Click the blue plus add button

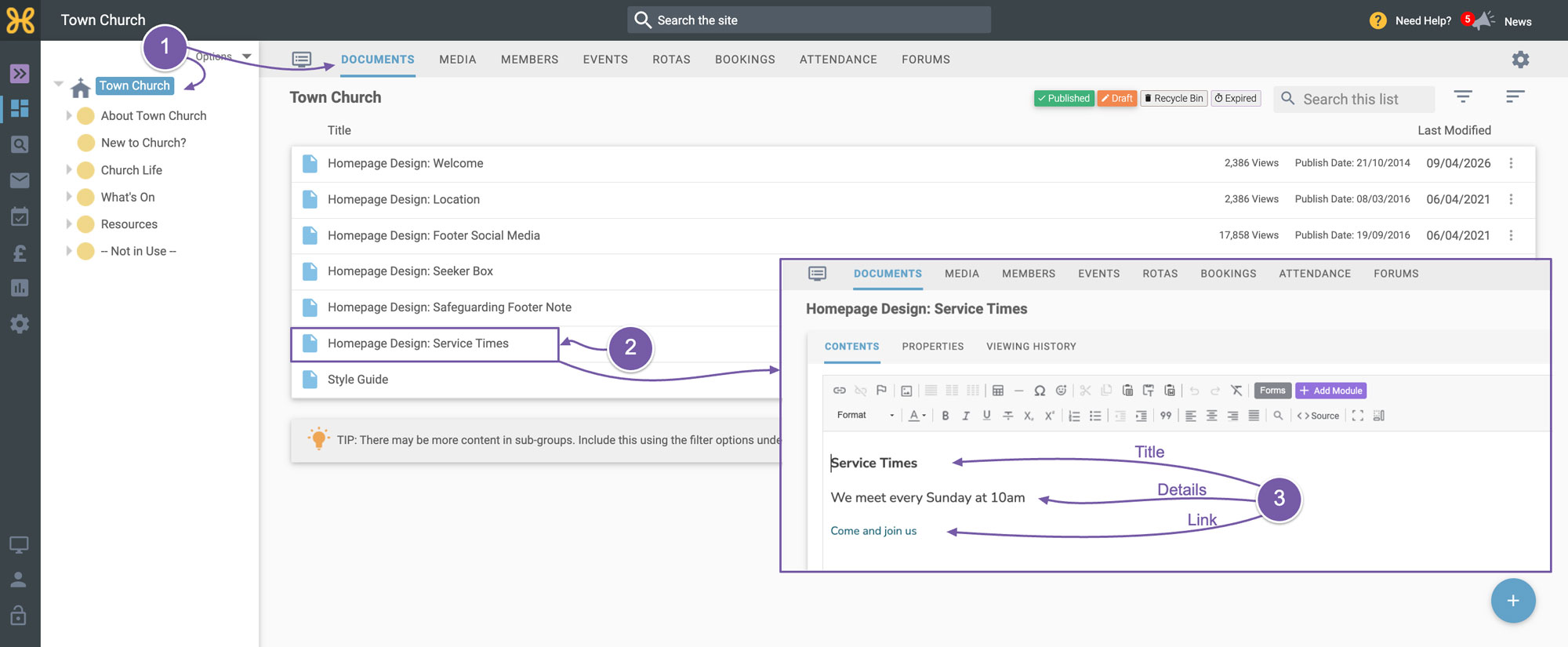[1513, 601]
